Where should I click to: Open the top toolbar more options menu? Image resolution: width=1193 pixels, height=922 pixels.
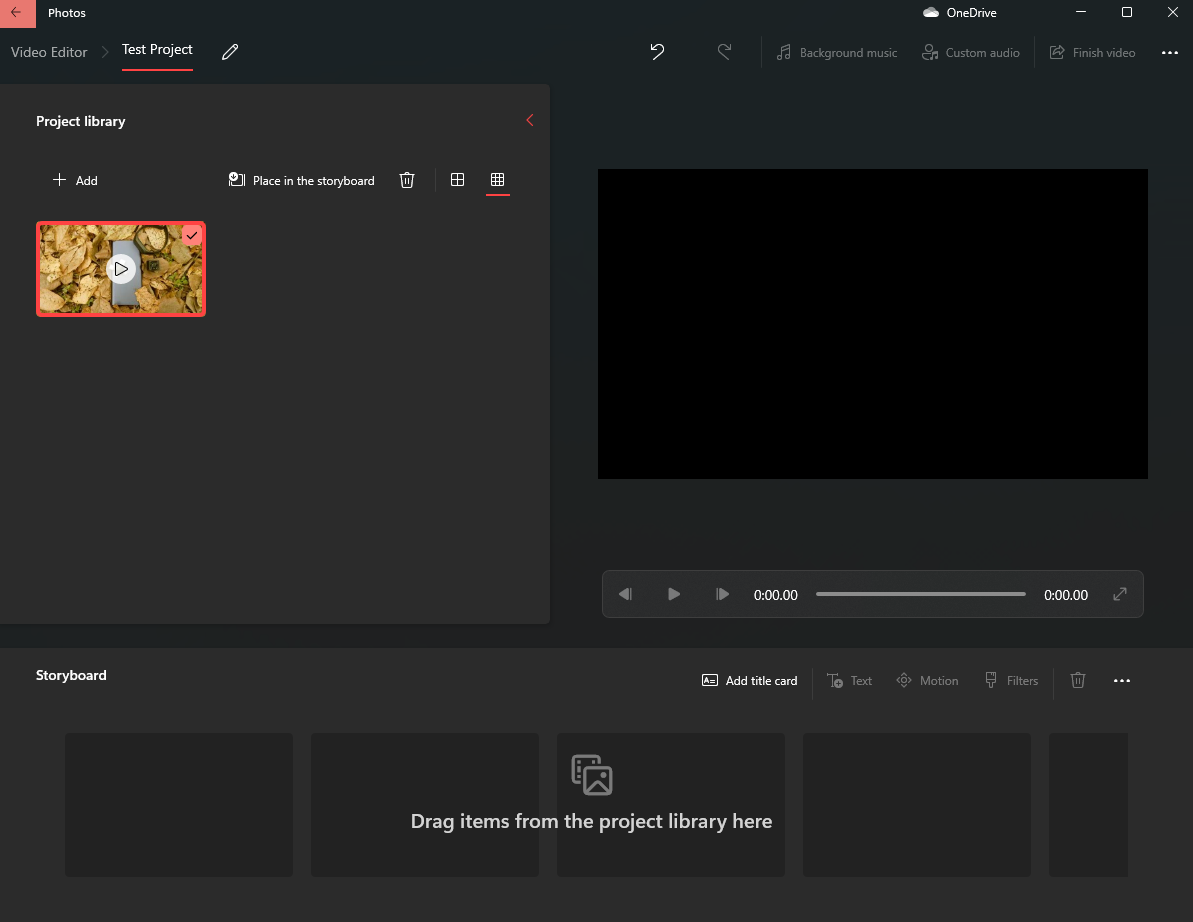(1170, 52)
